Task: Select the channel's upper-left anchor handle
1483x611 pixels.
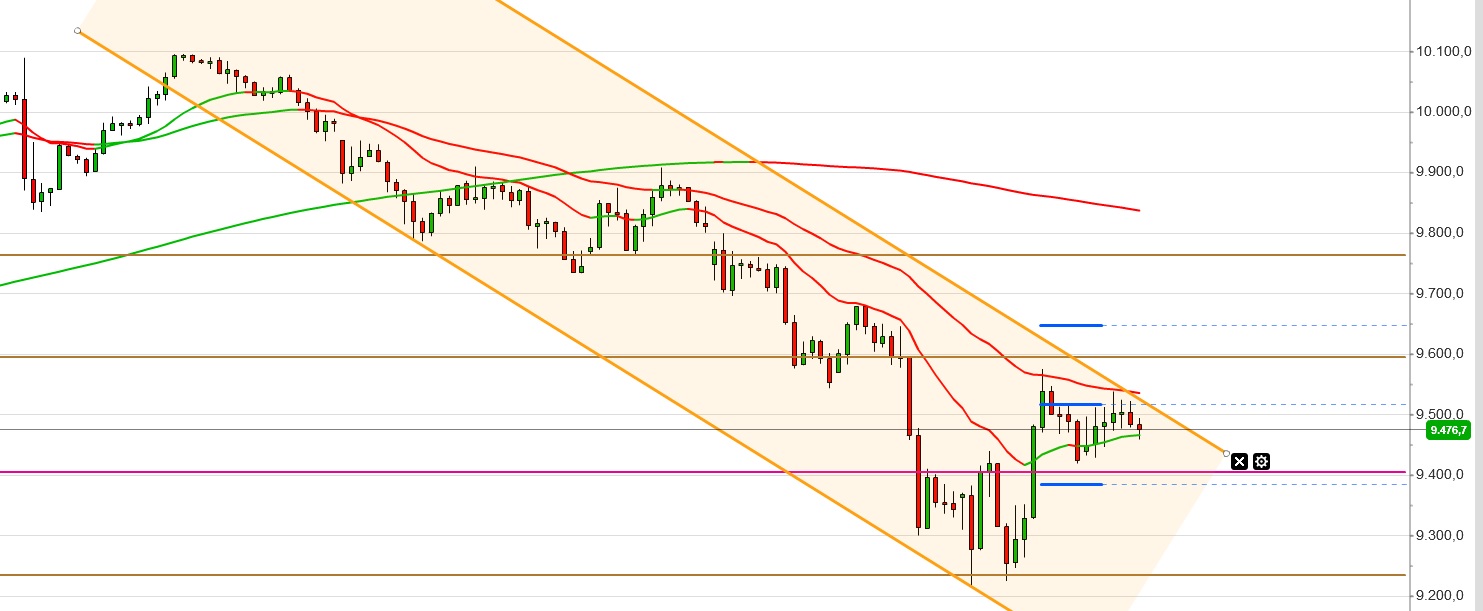Action: pyautogui.click(x=78, y=31)
